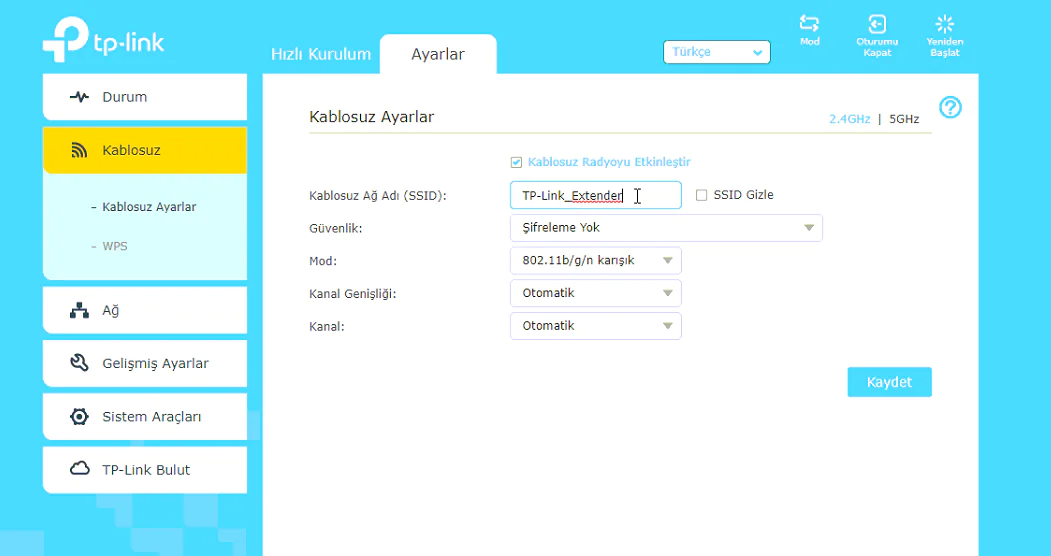Click the Mod switch icon
This screenshot has width=1051, height=556.
[809, 23]
